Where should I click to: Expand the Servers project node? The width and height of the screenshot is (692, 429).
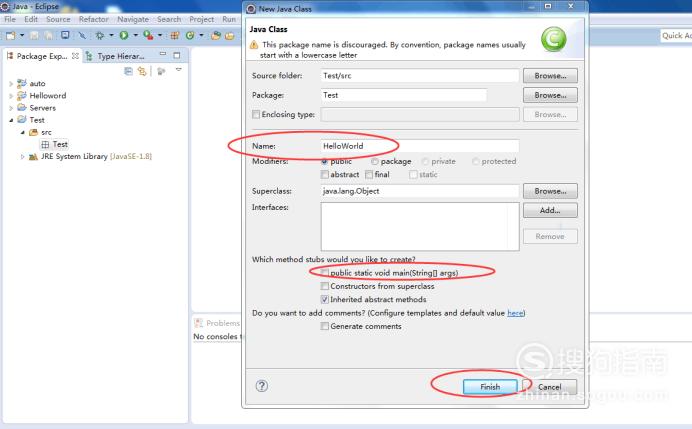pos(11,108)
